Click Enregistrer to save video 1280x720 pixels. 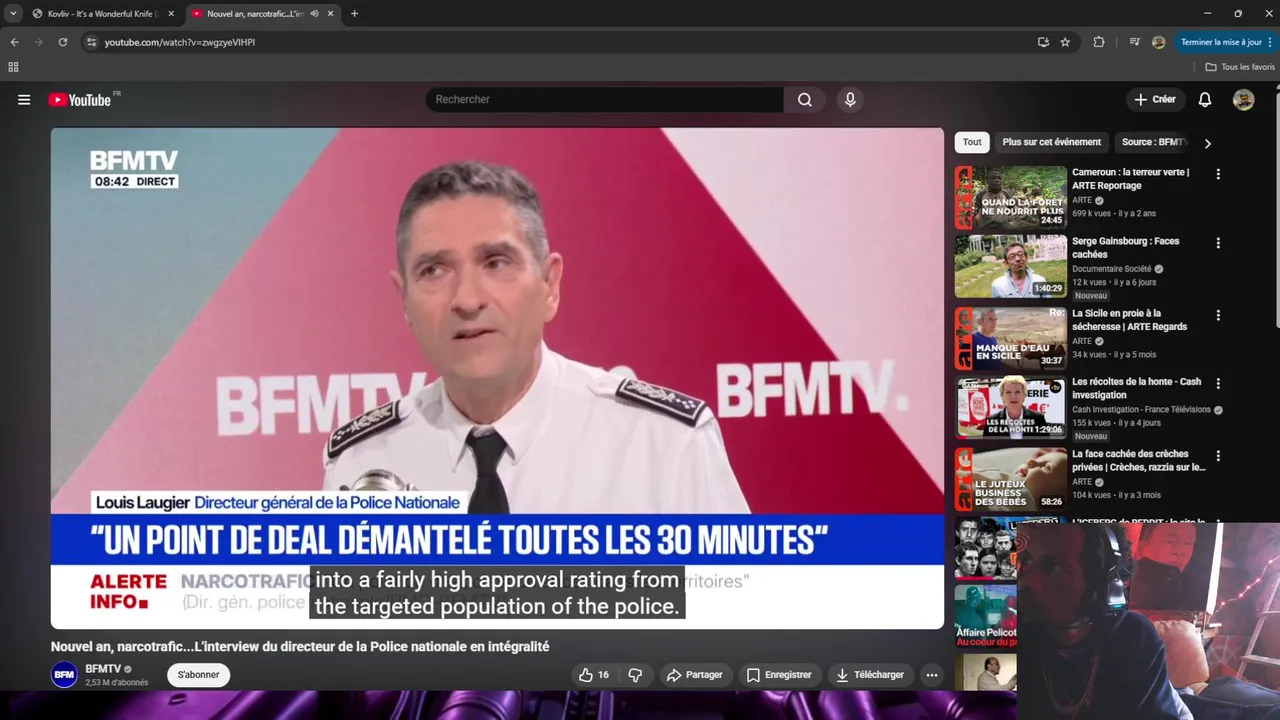click(779, 675)
